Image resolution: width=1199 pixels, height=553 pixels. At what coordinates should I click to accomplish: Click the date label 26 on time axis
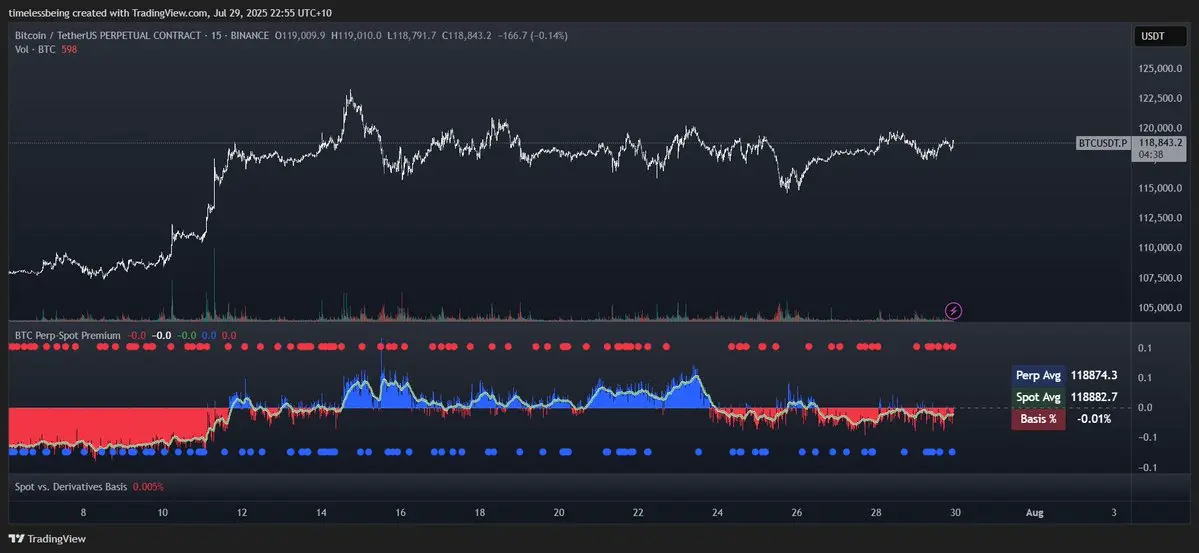coord(797,512)
